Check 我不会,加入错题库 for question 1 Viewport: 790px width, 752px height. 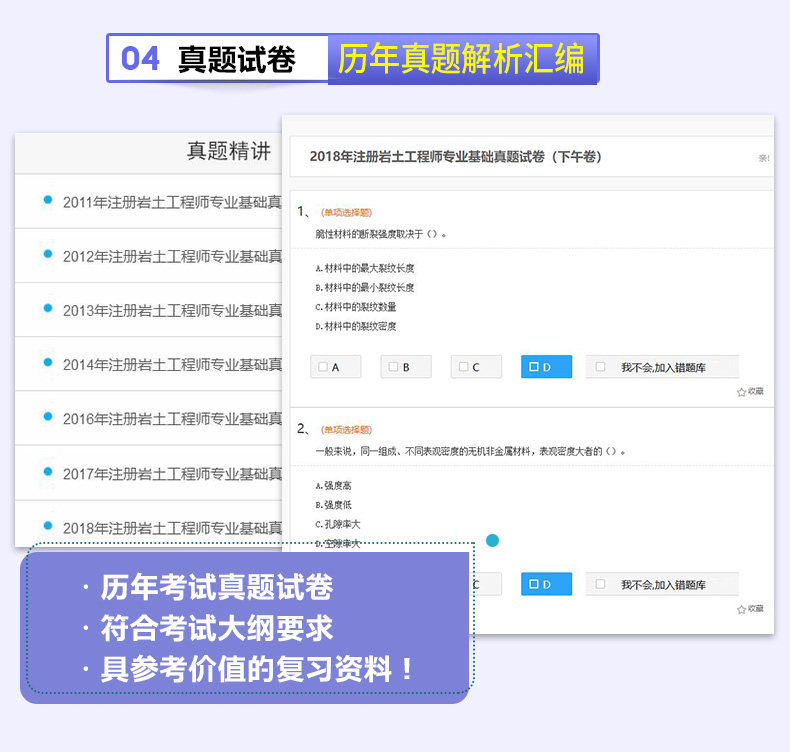662,367
